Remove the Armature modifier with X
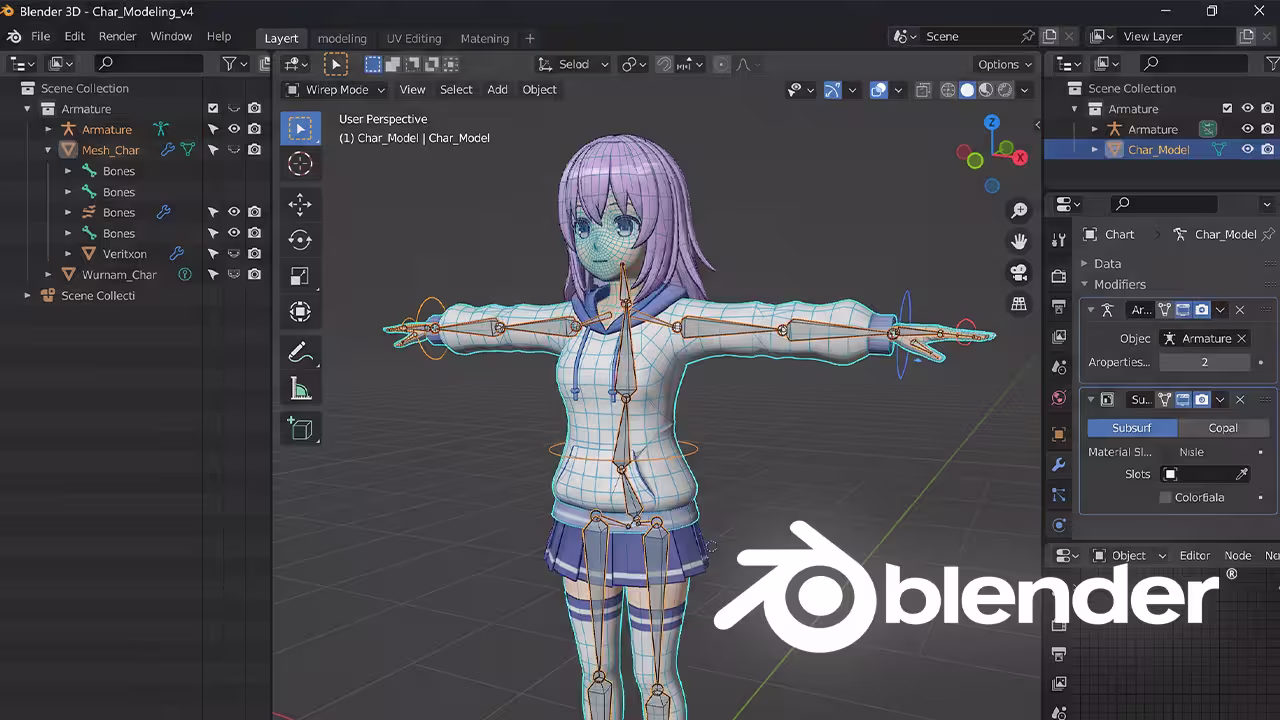The height and width of the screenshot is (720, 1280). tap(1240, 310)
